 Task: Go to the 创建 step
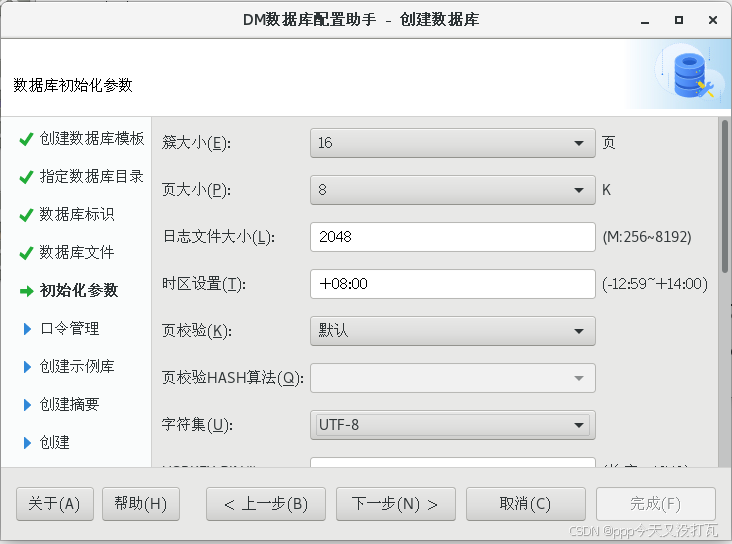tap(54, 442)
